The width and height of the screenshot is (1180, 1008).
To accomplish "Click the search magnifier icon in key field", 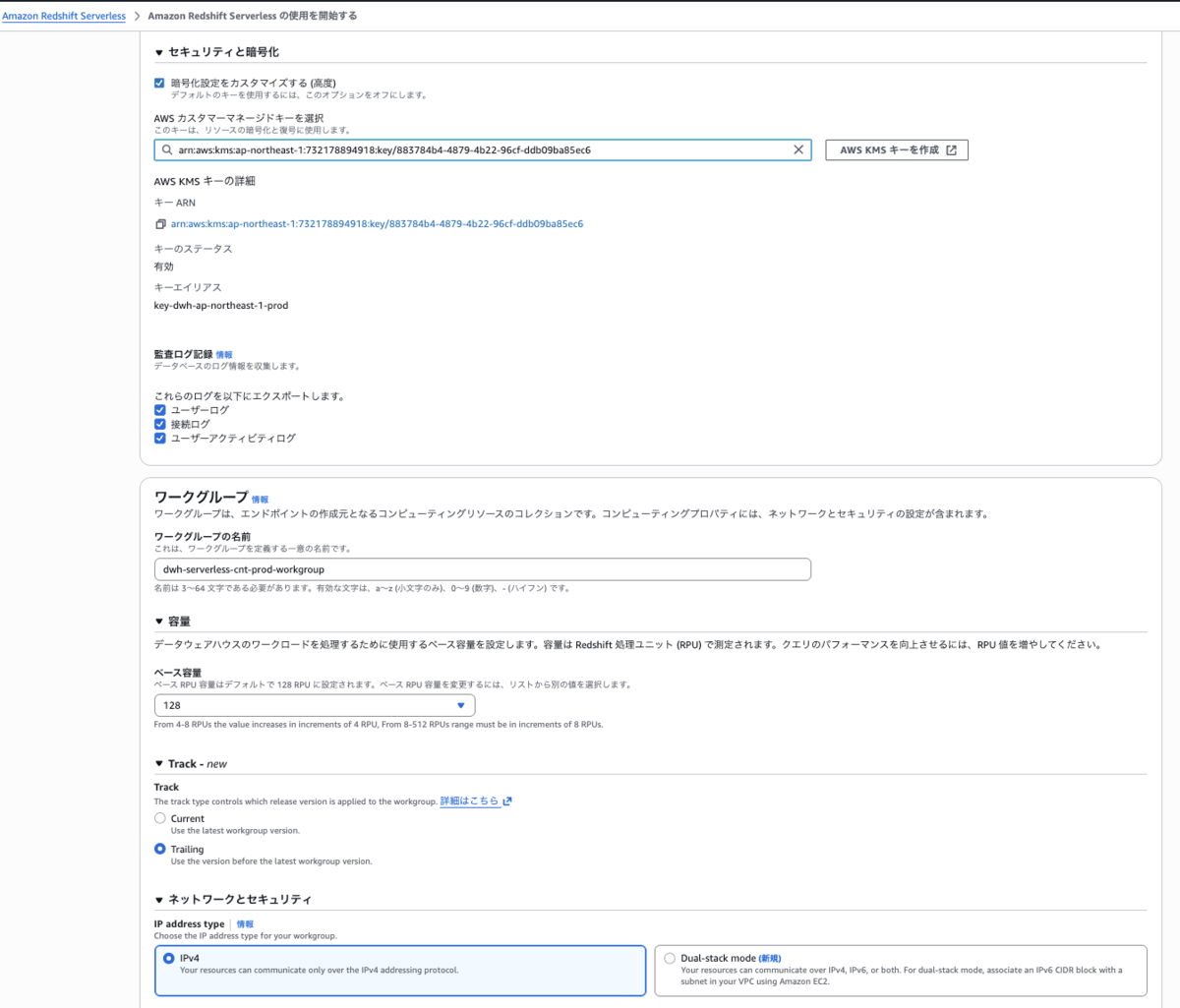I will tap(167, 150).
